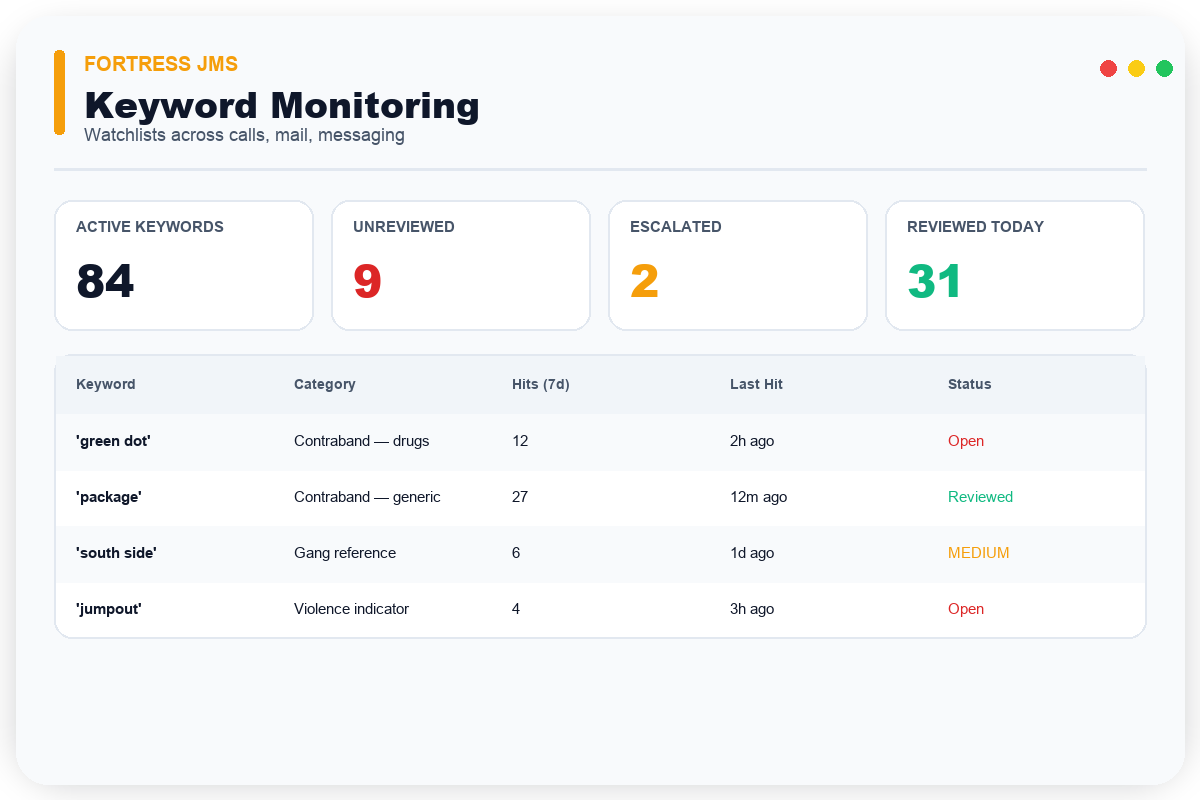Click the hit count 27

pyautogui.click(x=520, y=497)
